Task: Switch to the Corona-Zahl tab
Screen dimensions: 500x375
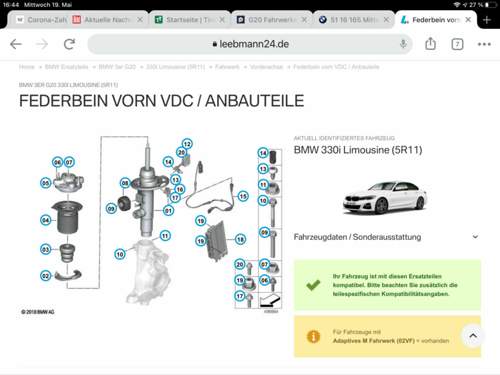Action: click(x=42, y=20)
